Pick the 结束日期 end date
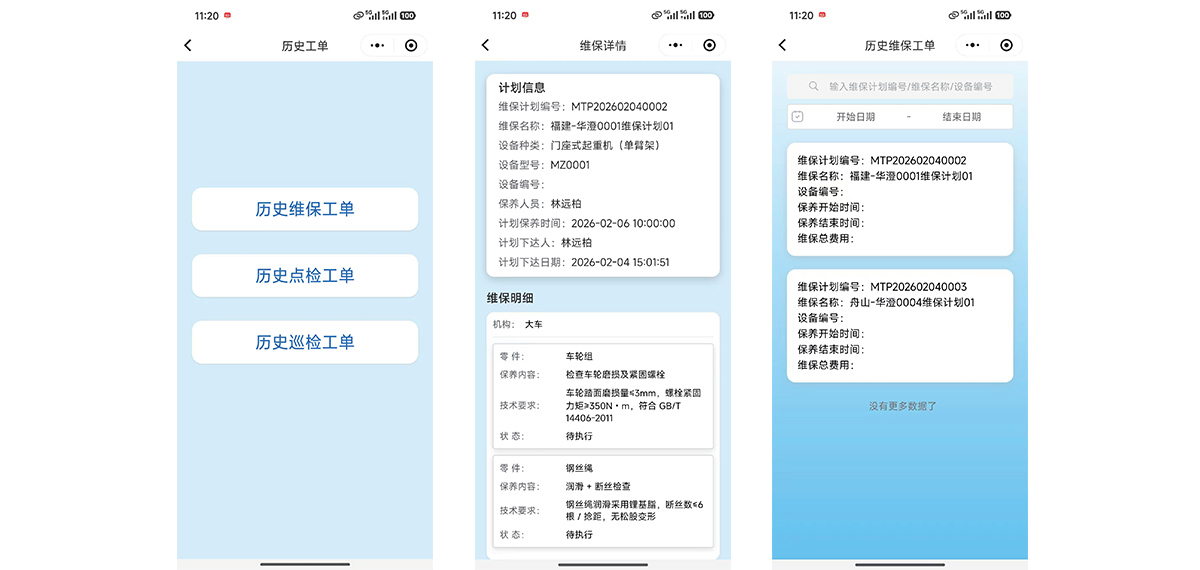Viewport: 1200px width, 570px height. (961, 117)
